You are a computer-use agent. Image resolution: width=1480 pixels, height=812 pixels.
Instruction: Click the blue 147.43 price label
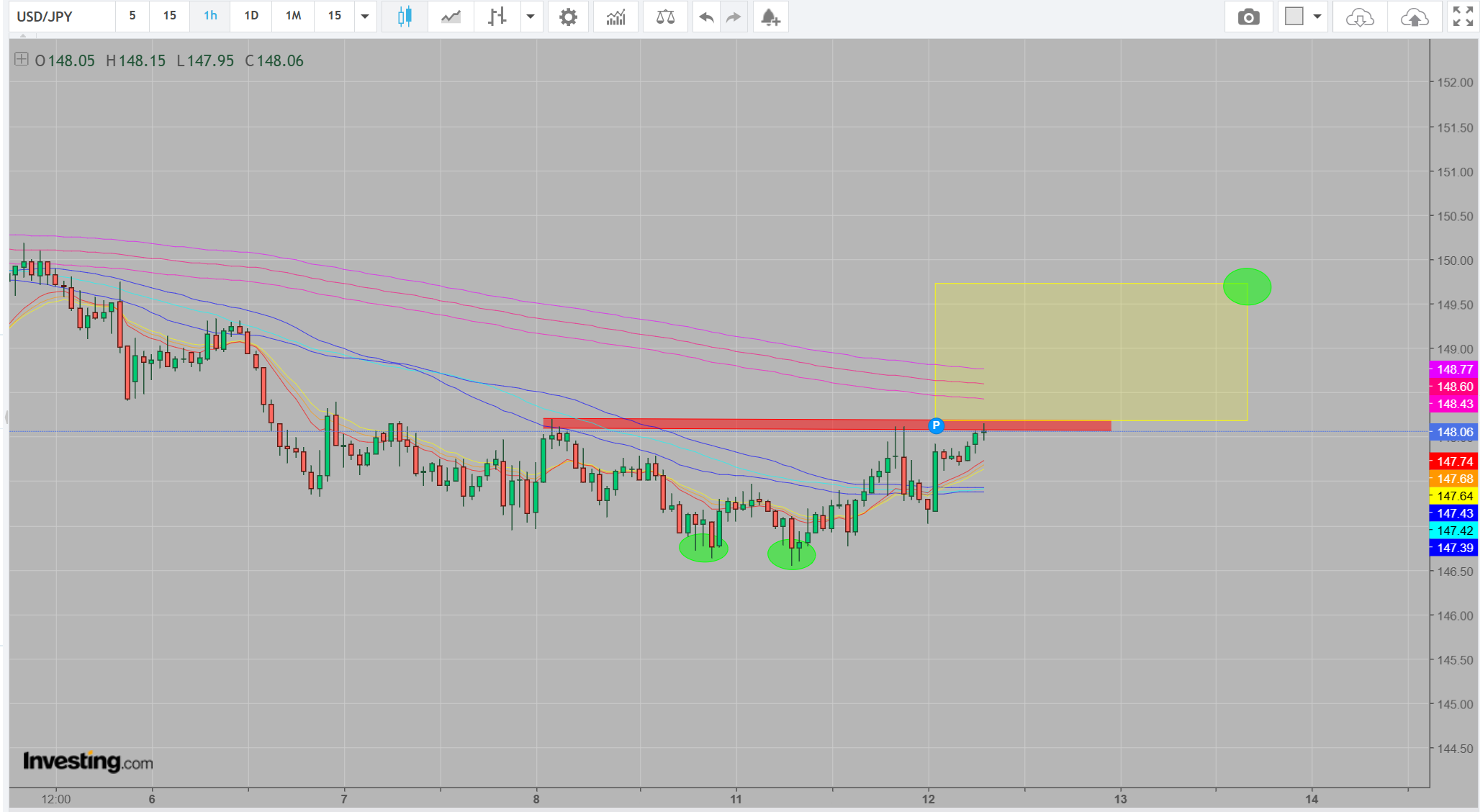1455,513
